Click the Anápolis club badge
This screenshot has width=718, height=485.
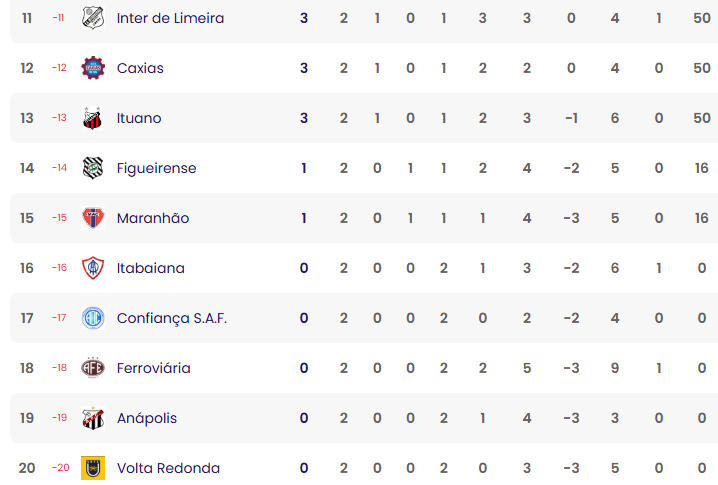click(x=93, y=418)
